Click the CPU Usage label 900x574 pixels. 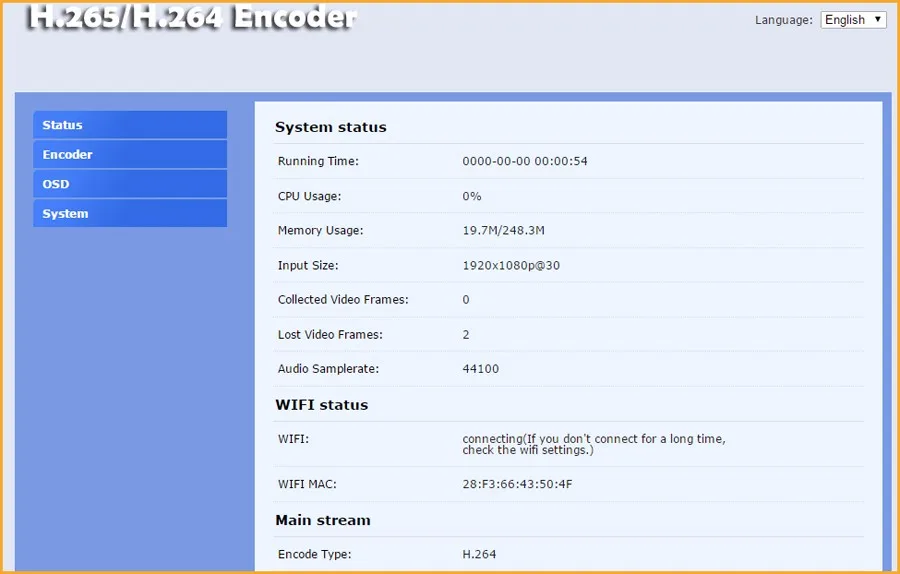(x=309, y=196)
